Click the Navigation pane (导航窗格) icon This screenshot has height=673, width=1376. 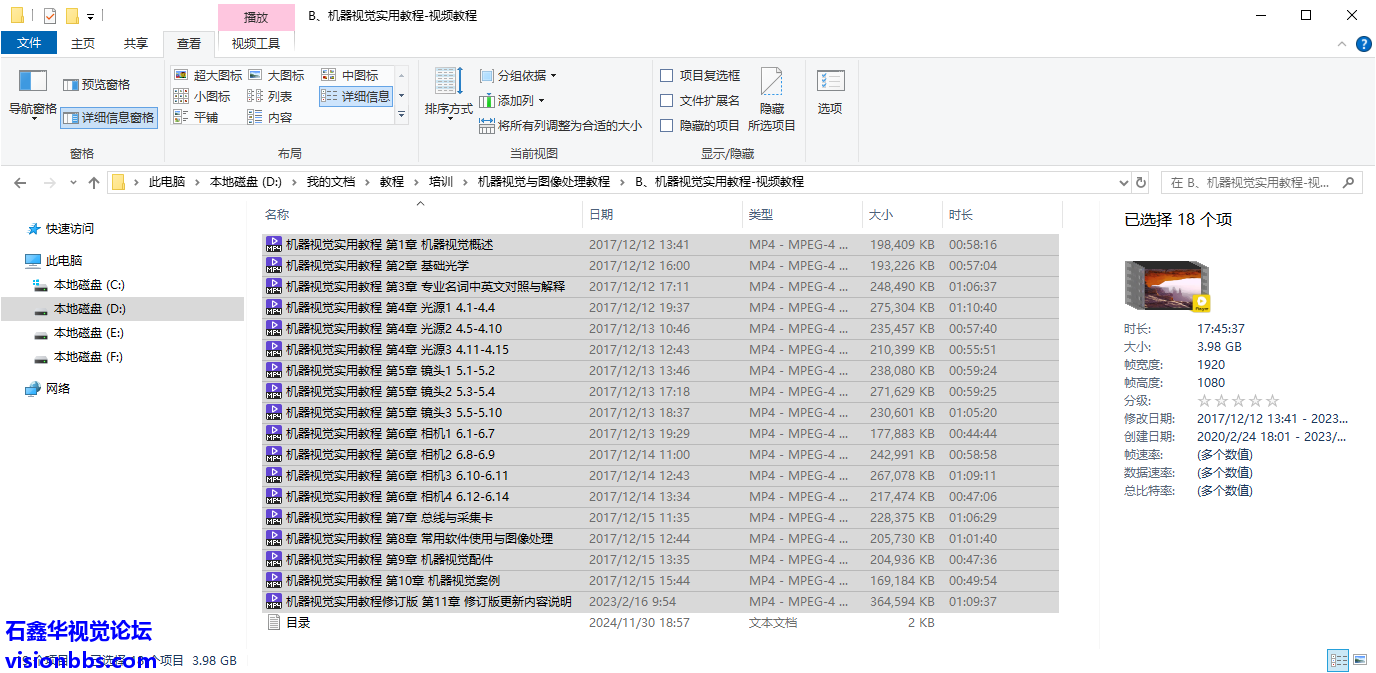33,82
